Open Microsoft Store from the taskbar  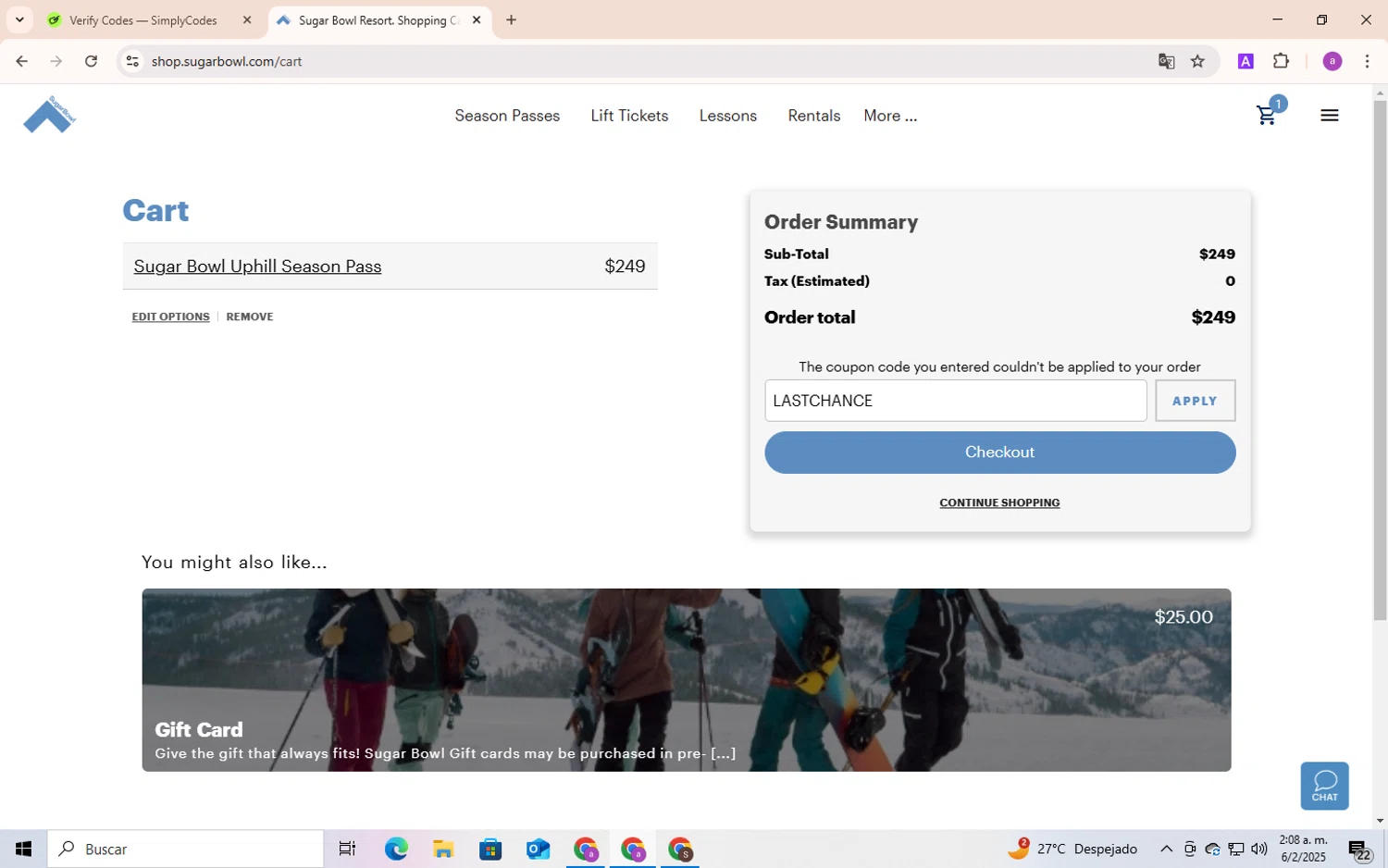coord(490,849)
